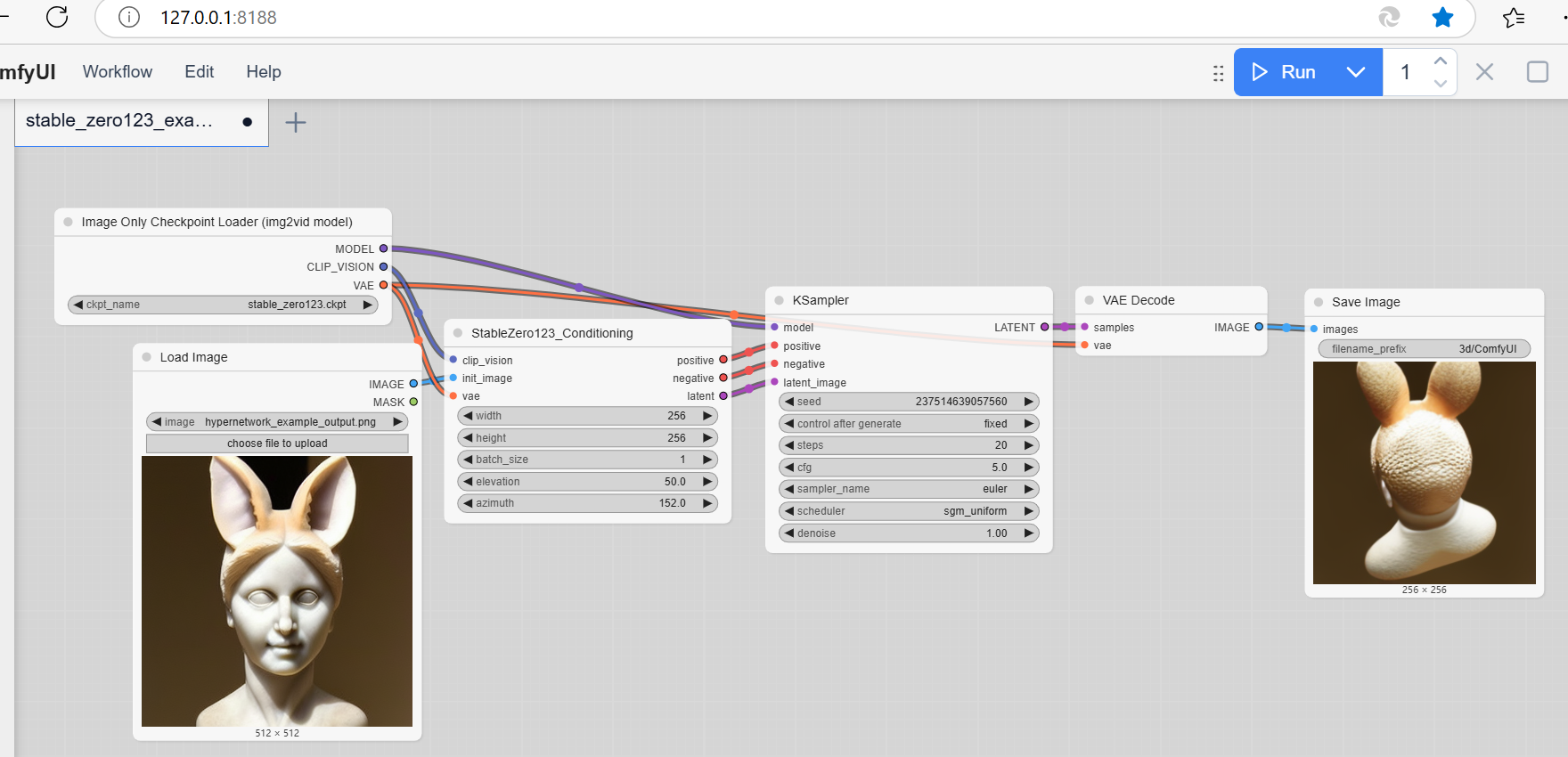Screen dimensions: 1568x757
Task: Collapse Image Only Checkpoint Loader node dot
Action: pyautogui.click(x=68, y=222)
